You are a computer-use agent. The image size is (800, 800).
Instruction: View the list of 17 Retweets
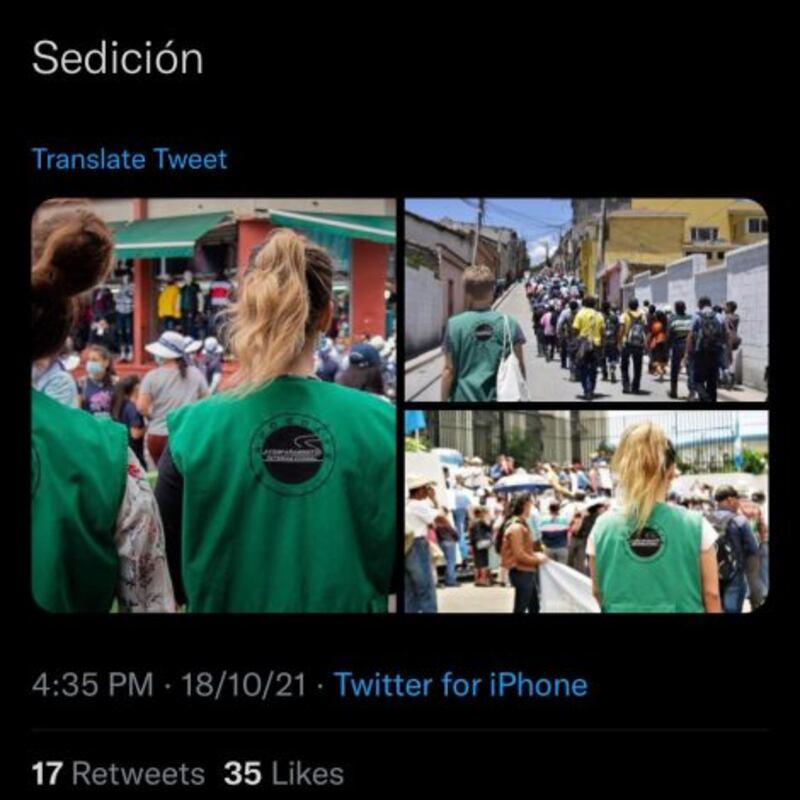(x=118, y=773)
